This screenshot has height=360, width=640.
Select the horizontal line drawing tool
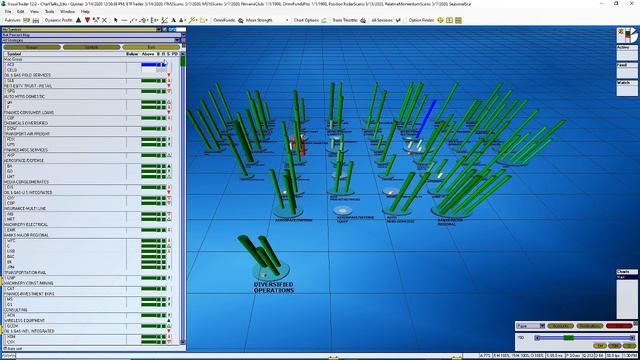pos(124,20)
